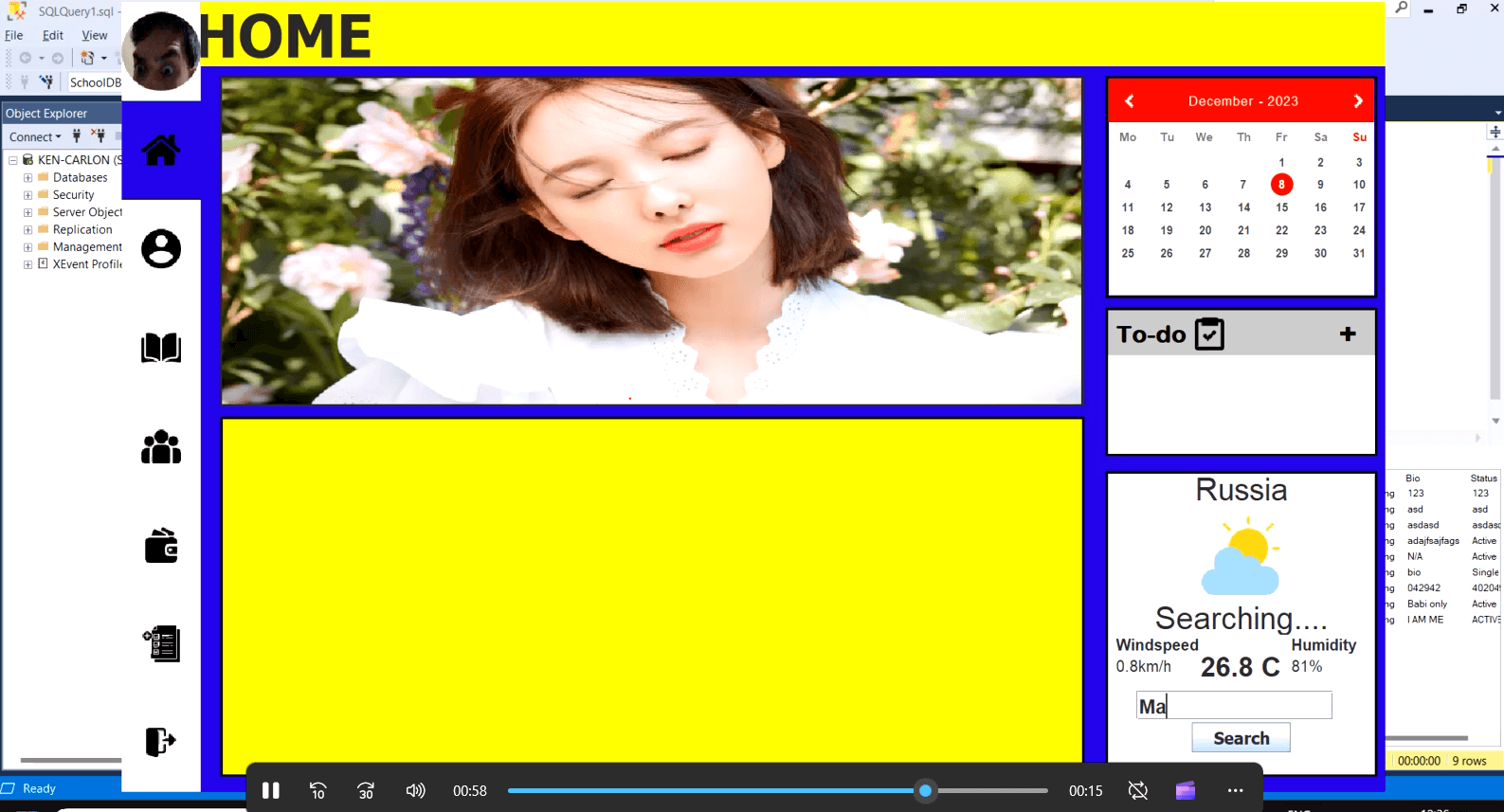The width and height of the screenshot is (1504, 812).
Task: Click the 'I AM ME' bio cell
Action: [1424, 620]
